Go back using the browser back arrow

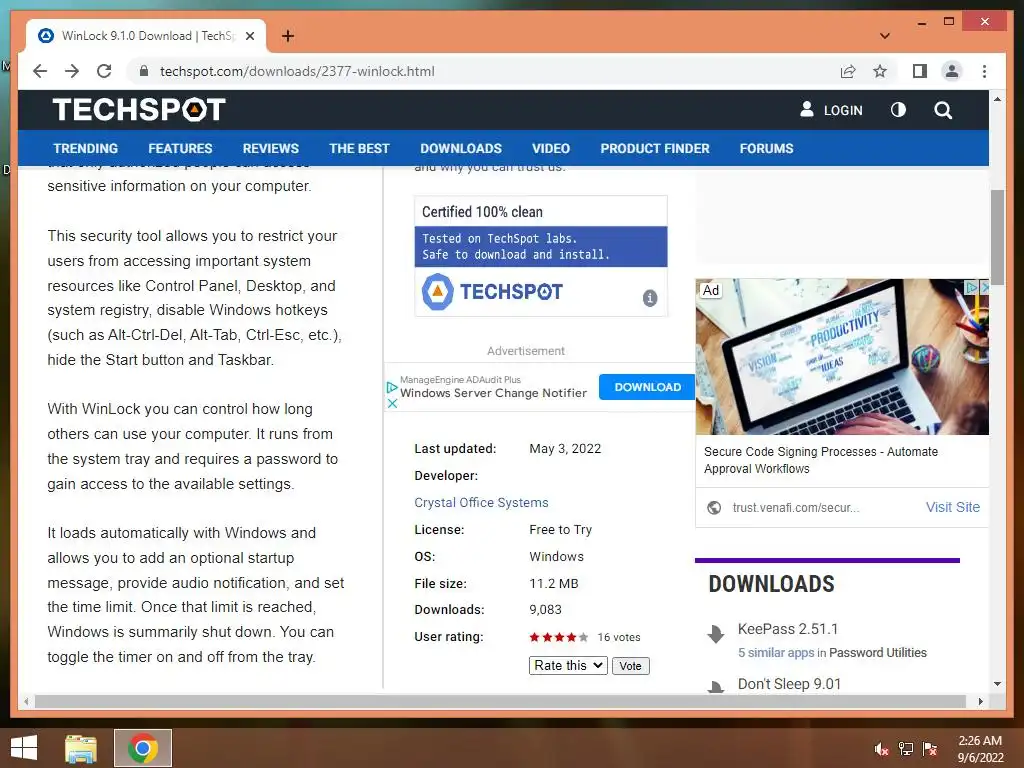click(40, 71)
